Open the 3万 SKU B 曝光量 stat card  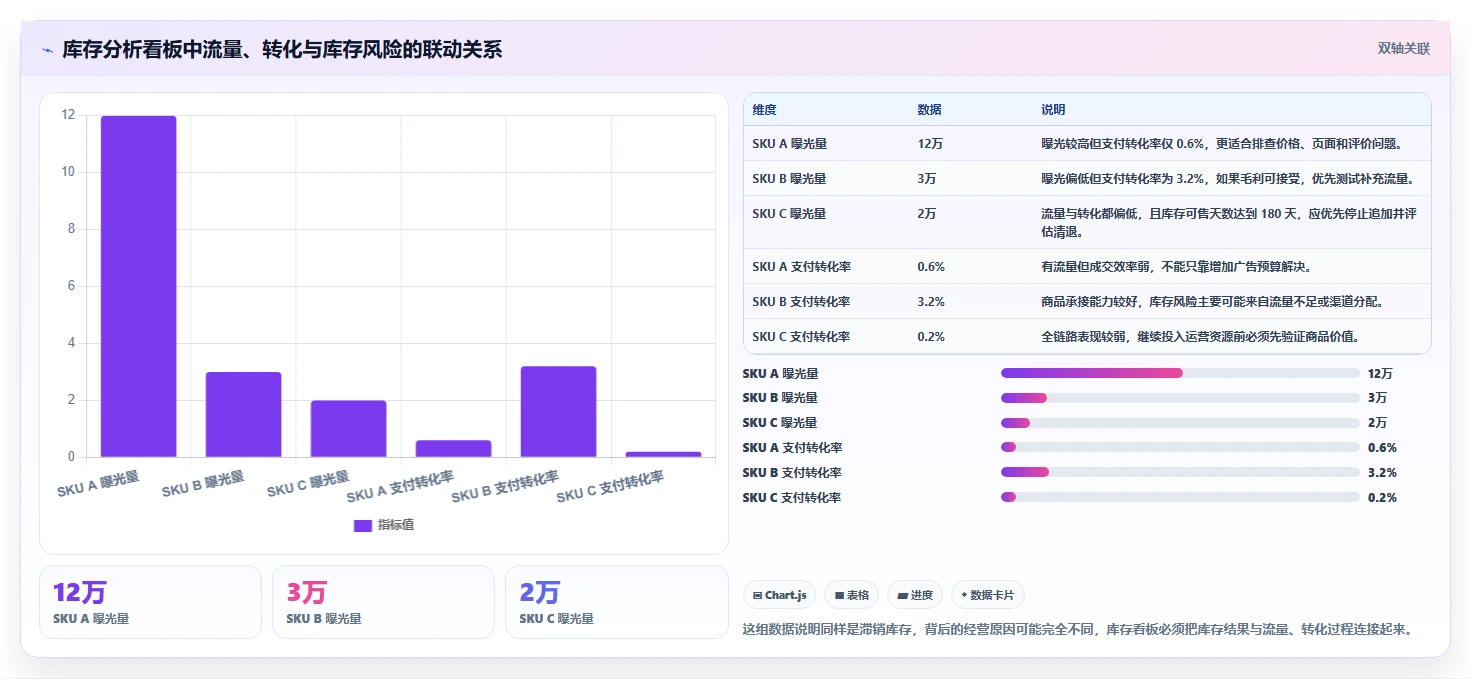pyautogui.click(x=383, y=602)
